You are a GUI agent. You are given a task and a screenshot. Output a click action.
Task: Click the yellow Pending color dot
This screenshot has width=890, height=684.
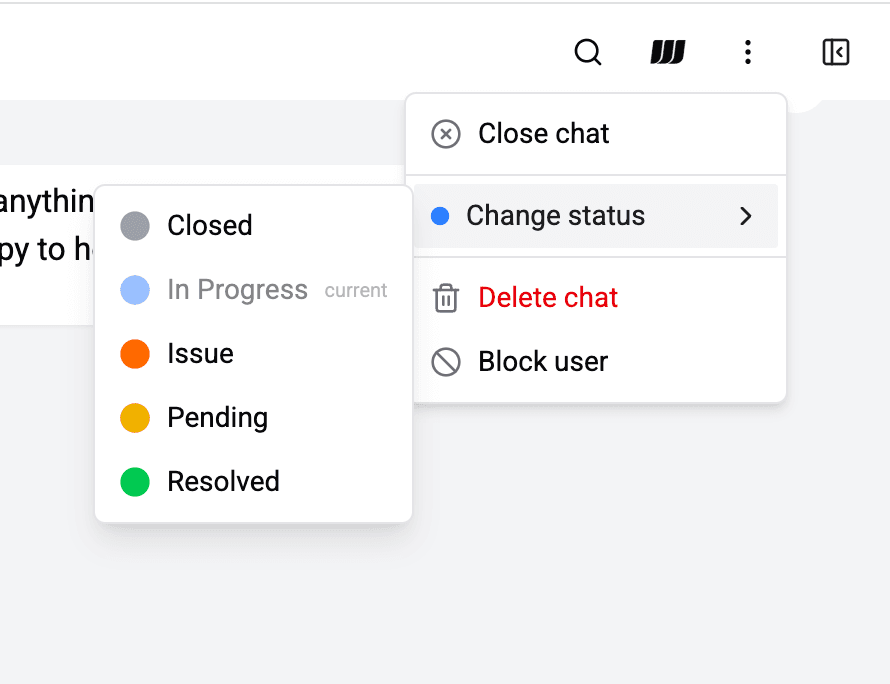tap(135, 418)
